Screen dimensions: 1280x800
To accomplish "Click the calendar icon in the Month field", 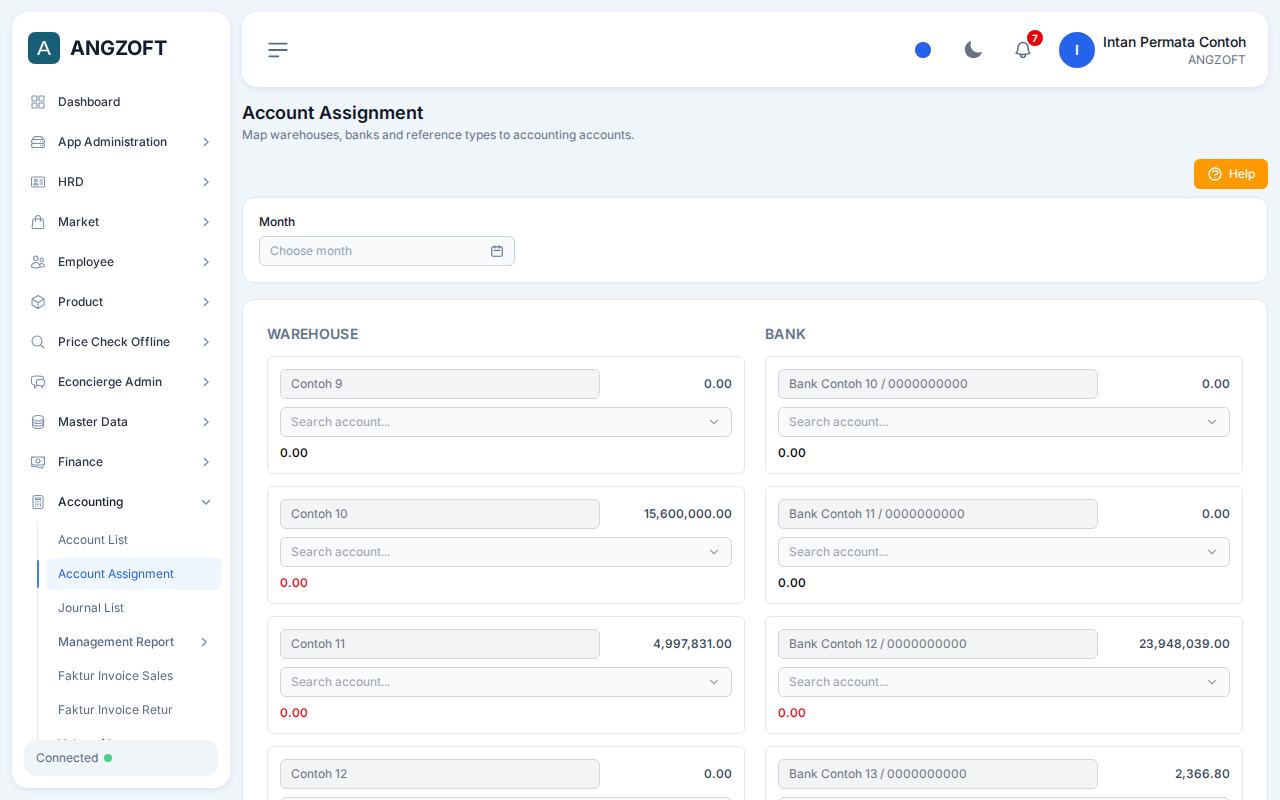I will [x=497, y=251].
